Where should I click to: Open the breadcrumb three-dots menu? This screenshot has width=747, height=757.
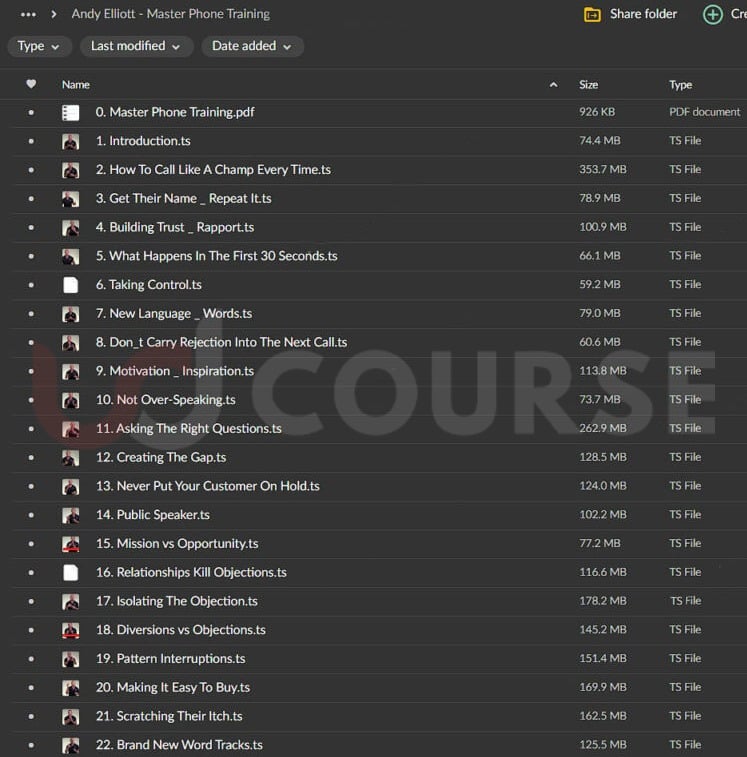(x=28, y=15)
